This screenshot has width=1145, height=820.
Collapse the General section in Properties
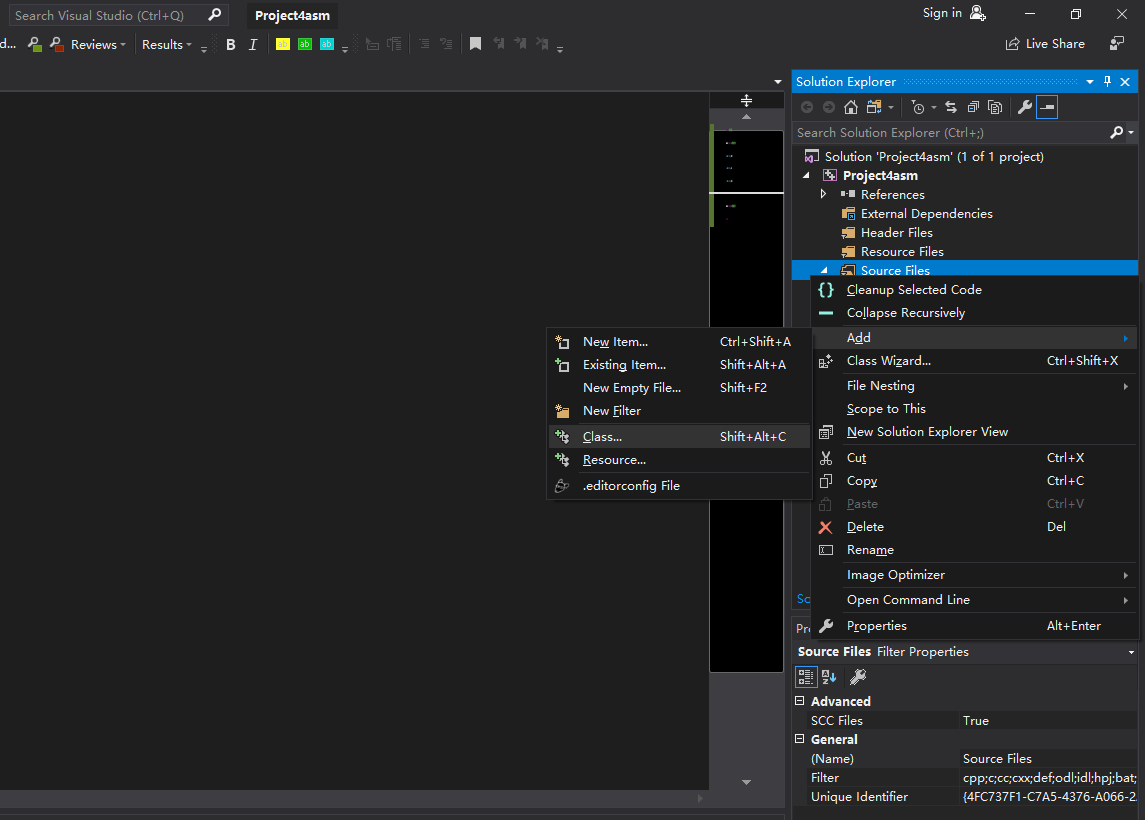[798, 739]
